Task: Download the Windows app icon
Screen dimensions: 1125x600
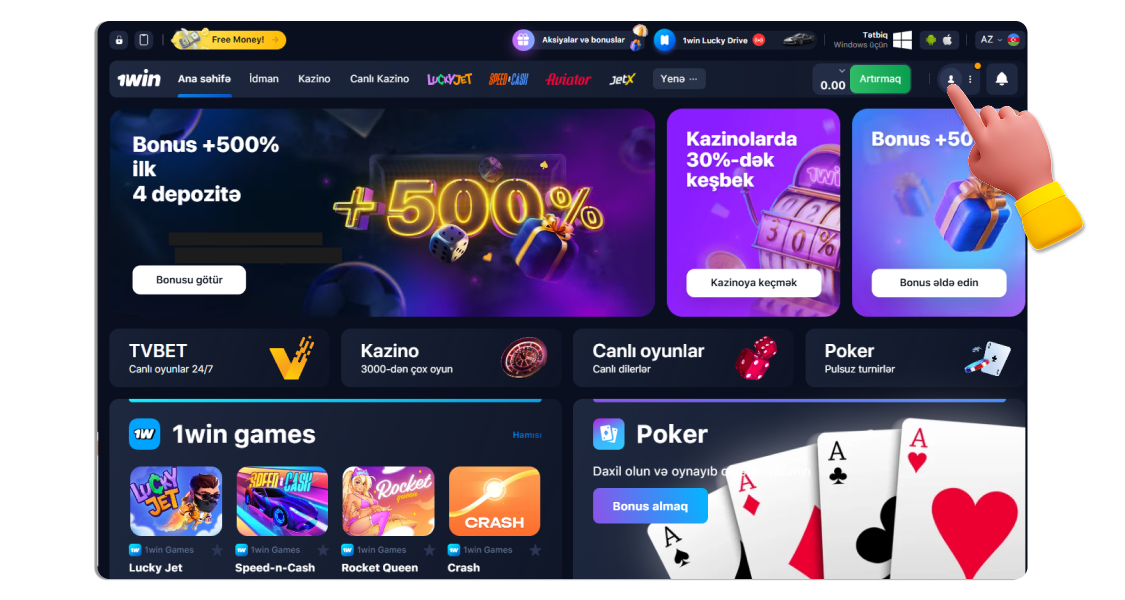Action: coord(902,40)
